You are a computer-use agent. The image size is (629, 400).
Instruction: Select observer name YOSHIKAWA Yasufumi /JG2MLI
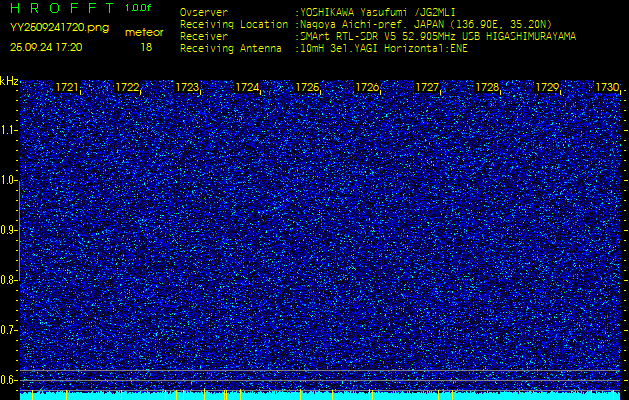pos(378,12)
